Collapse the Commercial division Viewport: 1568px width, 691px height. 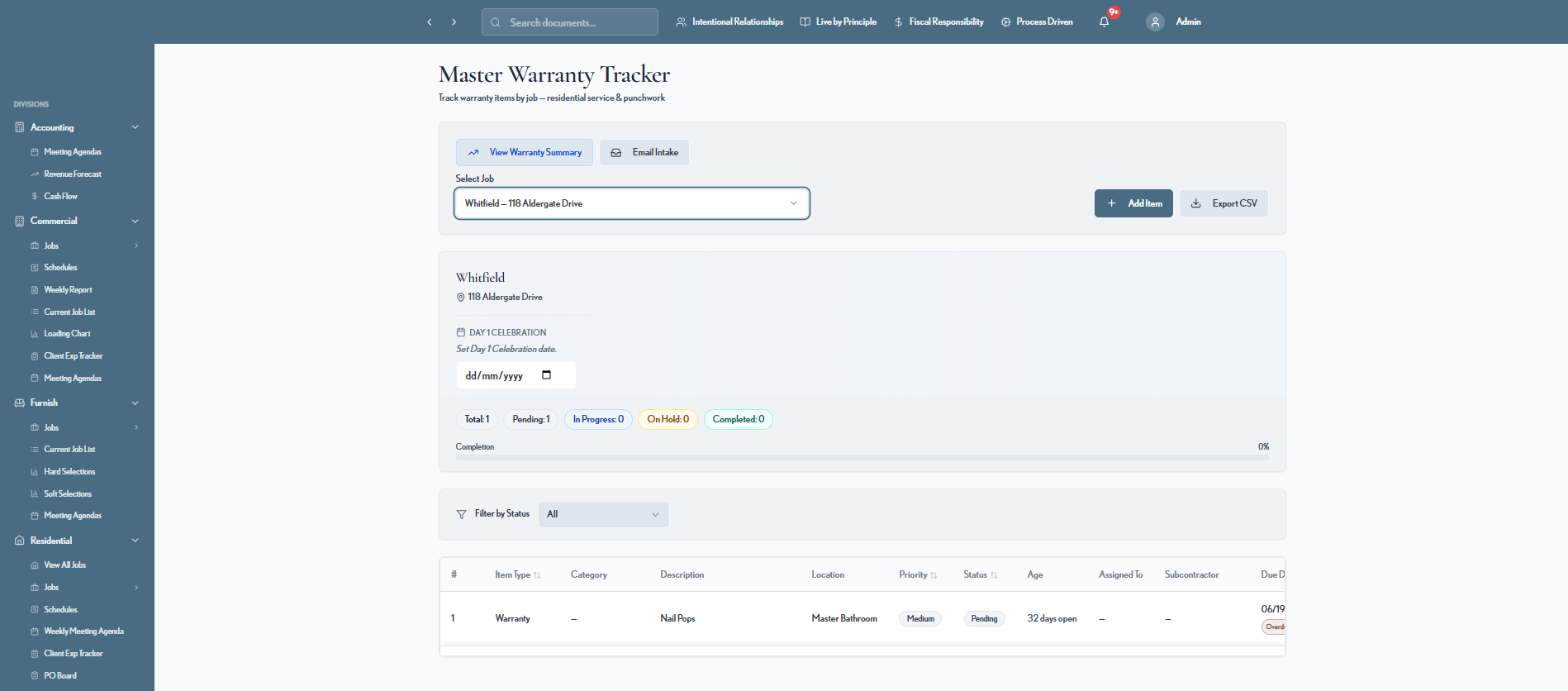coord(135,221)
